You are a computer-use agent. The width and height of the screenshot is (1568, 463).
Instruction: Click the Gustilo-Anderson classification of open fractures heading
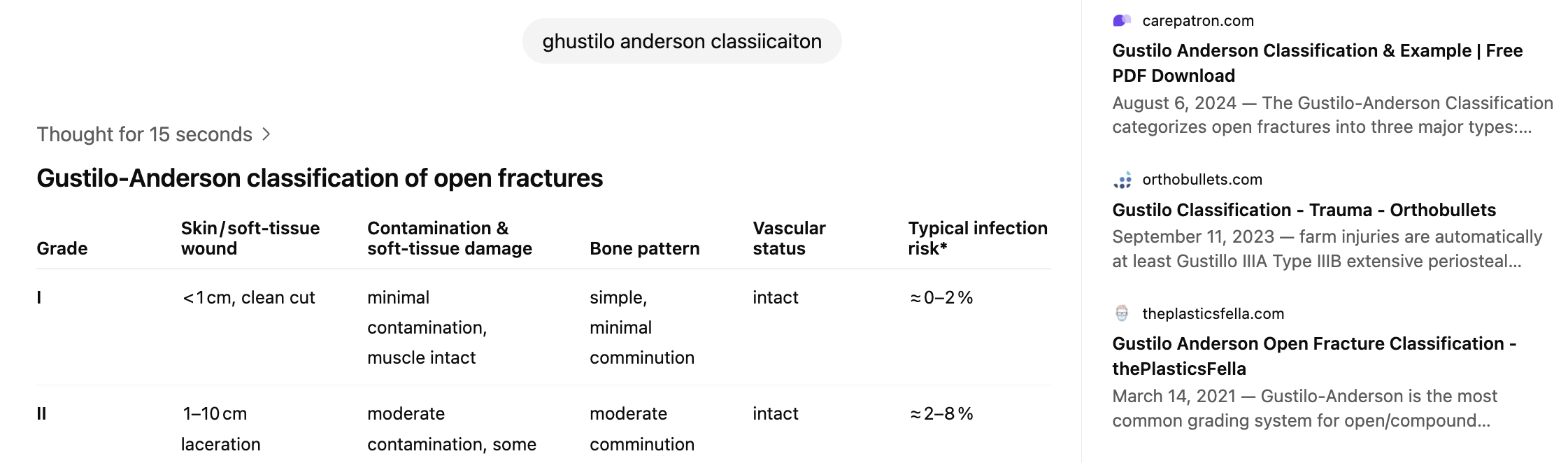[320, 178]
